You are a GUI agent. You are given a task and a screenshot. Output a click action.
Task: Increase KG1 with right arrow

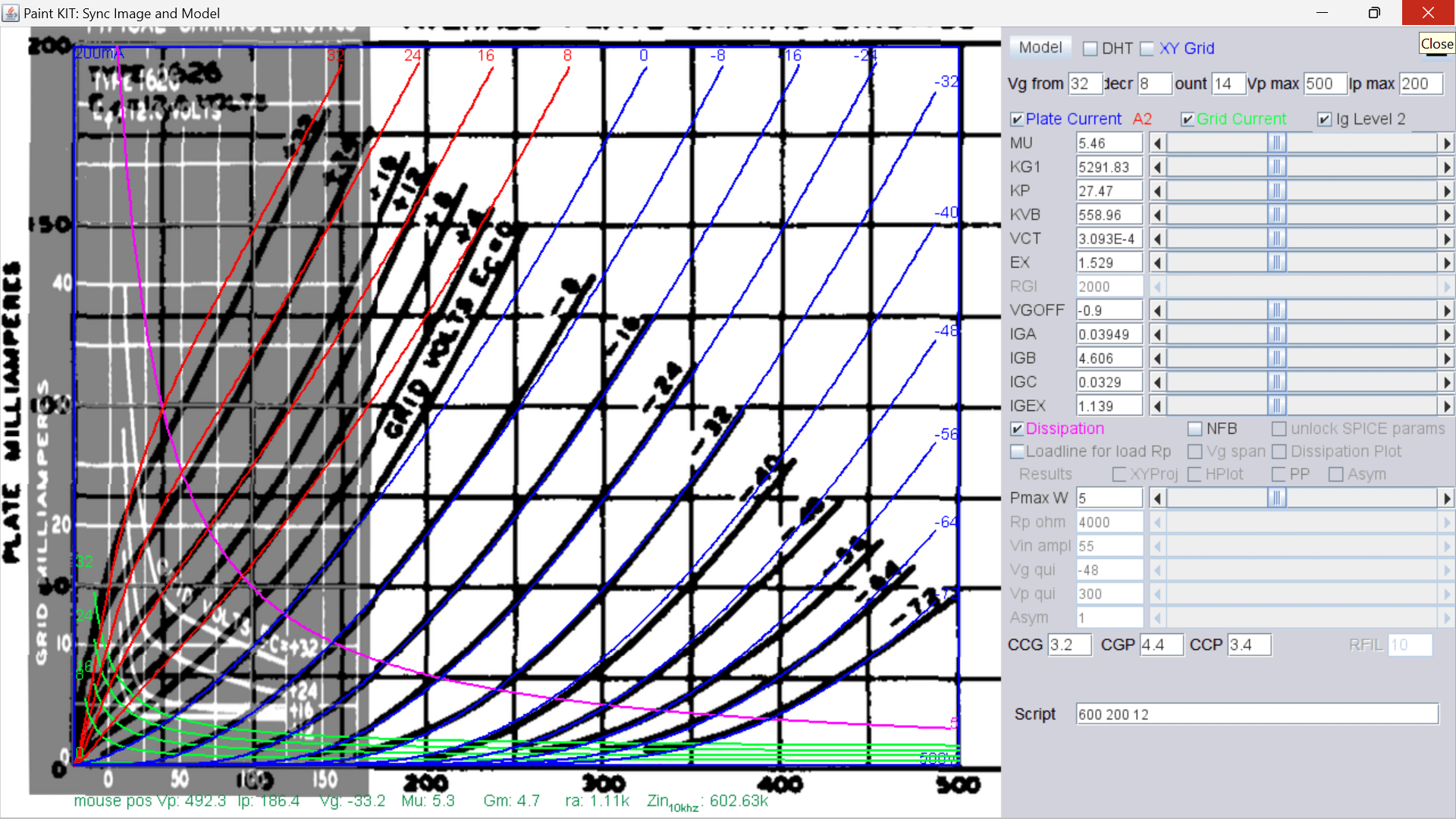tap(1446, 167)
